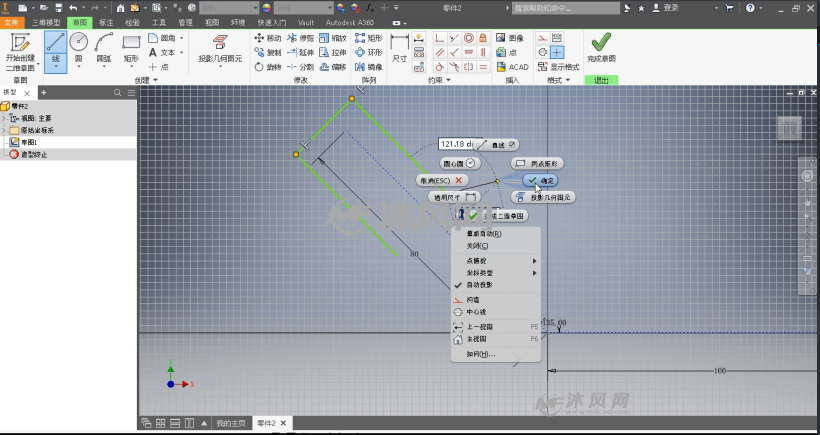Viewport: 820px width, 435px height.
Task: Select the 矩形 rectangle tool in 创建 panel
Action: point(131,42)
